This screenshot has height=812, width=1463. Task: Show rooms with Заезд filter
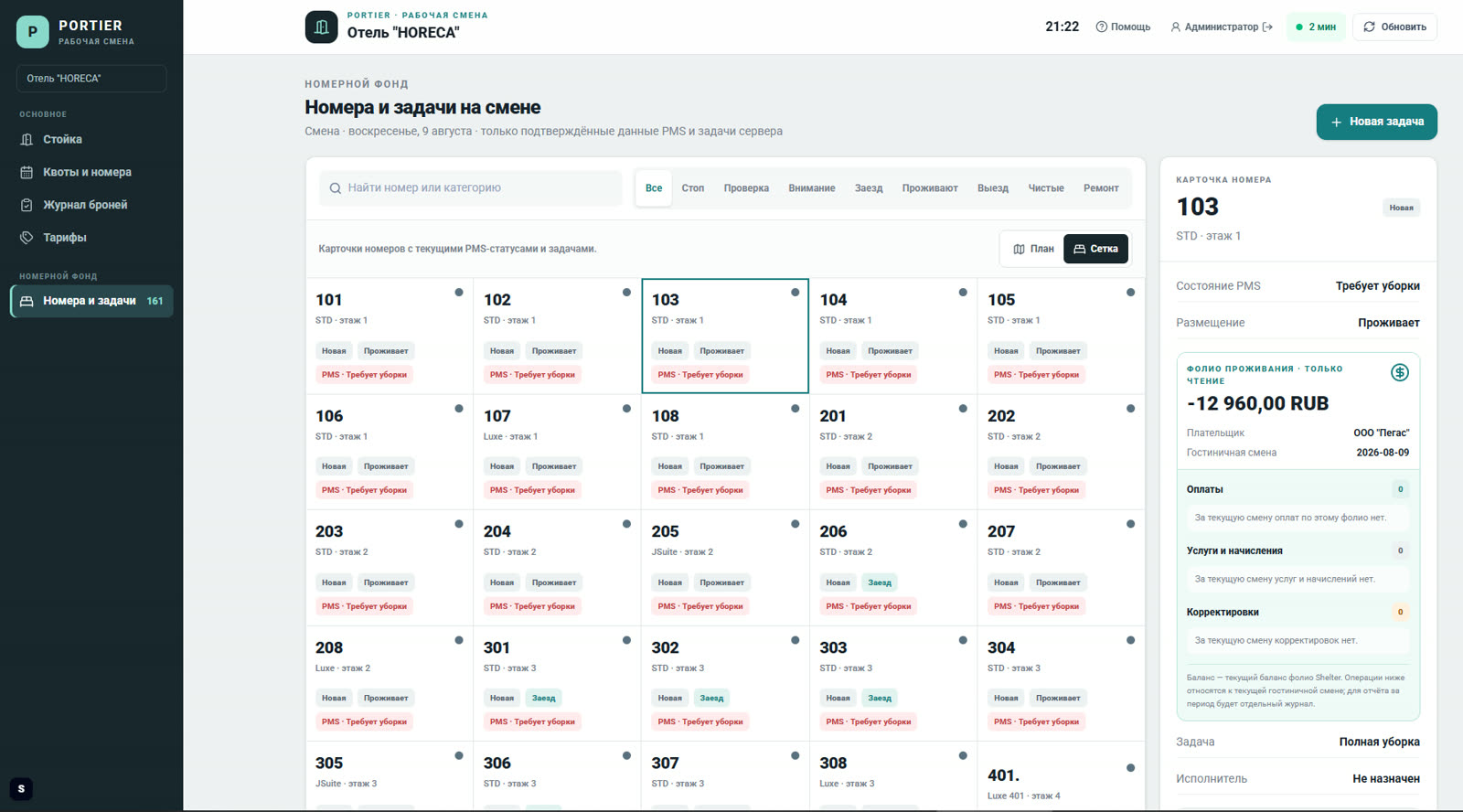click(869, 188)
